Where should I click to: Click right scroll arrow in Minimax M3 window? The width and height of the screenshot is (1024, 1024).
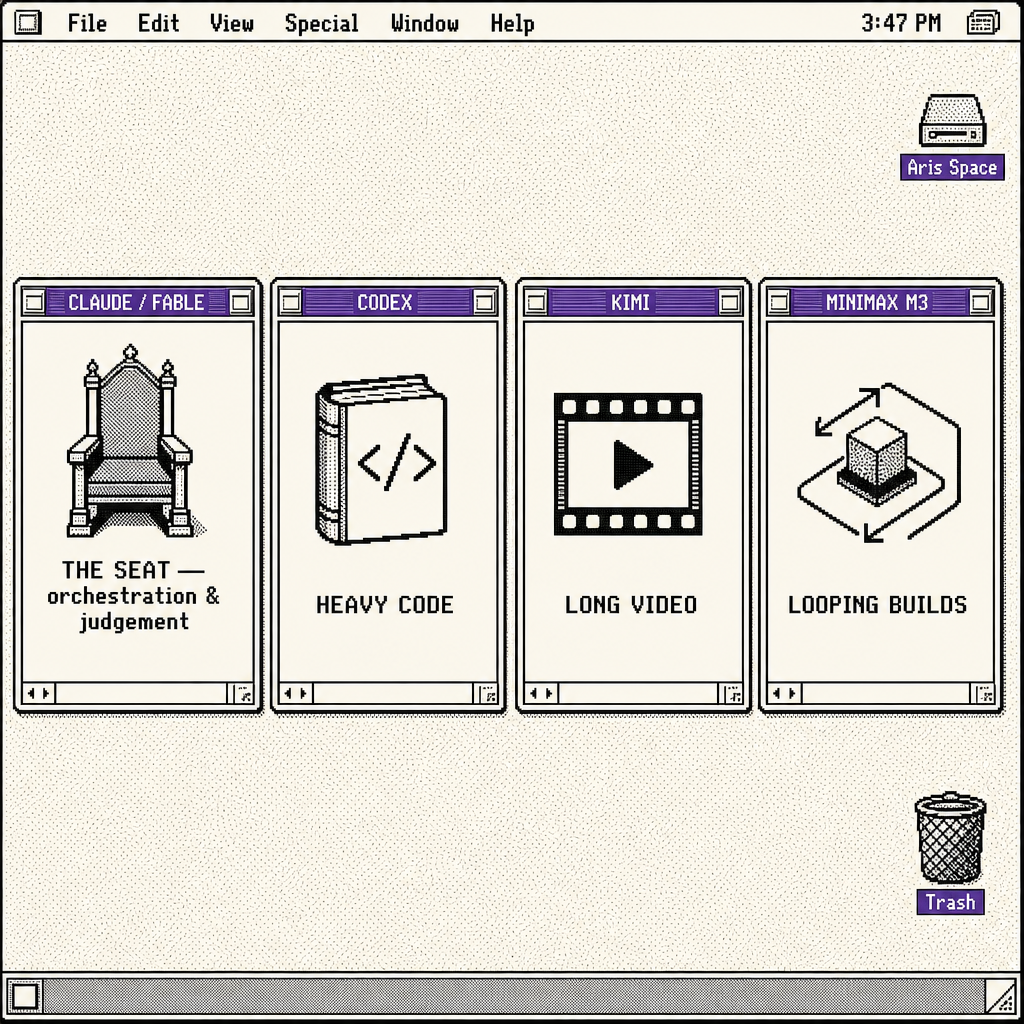(x=792, y=694)
